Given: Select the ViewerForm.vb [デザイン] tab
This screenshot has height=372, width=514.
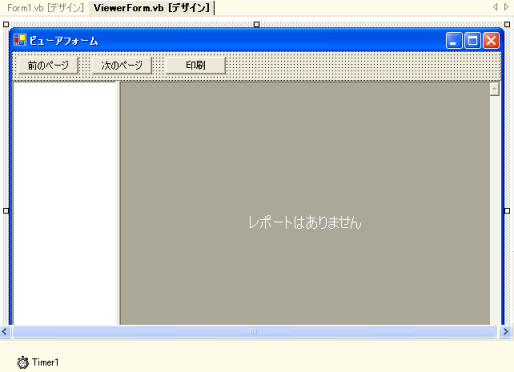Looking at the screenshot, I should click(152, 8).
